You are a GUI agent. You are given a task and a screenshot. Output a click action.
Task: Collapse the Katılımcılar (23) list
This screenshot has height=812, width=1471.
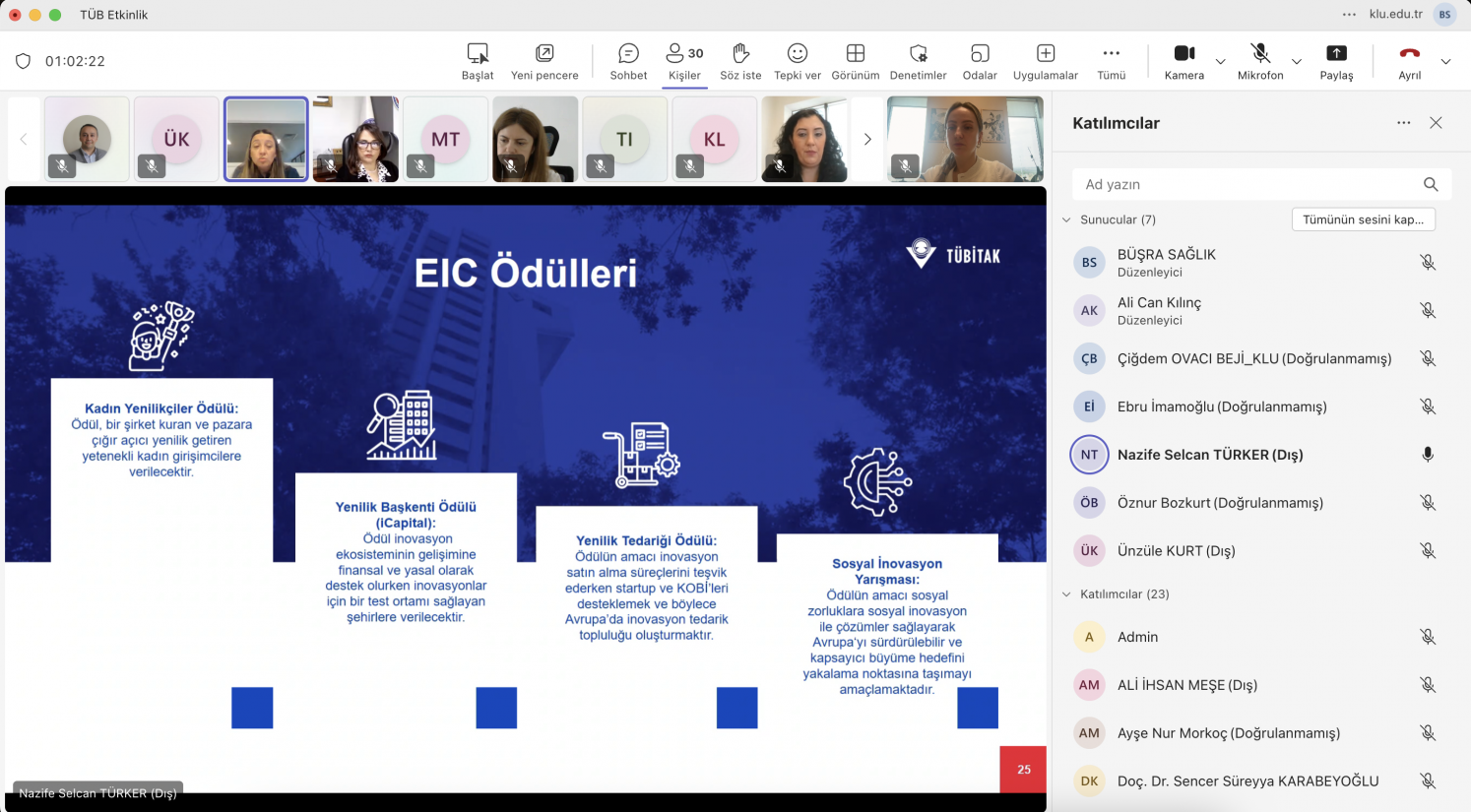pyautogui.click(x=1066, y=594)
